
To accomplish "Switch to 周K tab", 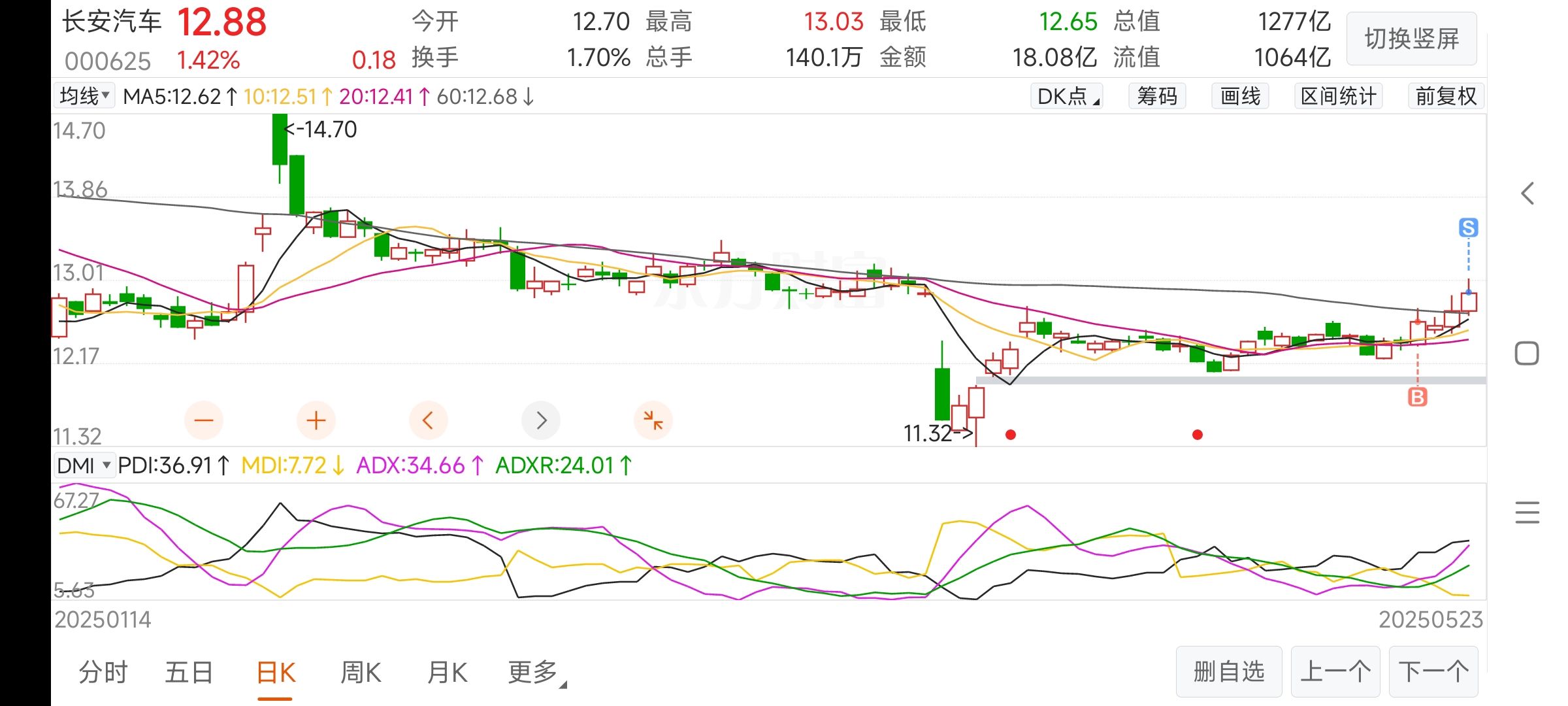I will point(361,673).
